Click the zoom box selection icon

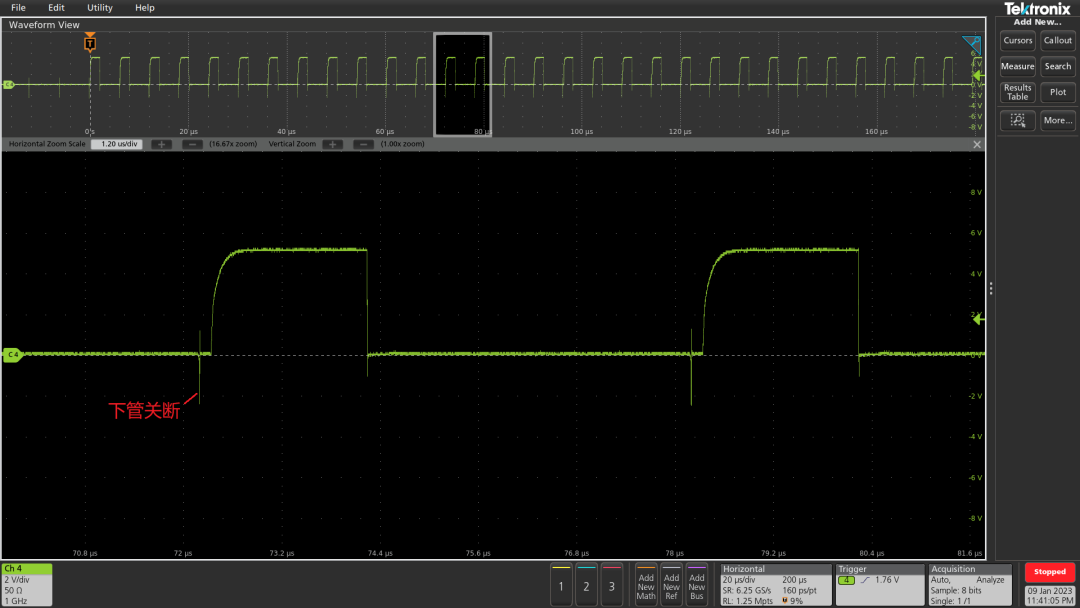tap(1018, 120)
